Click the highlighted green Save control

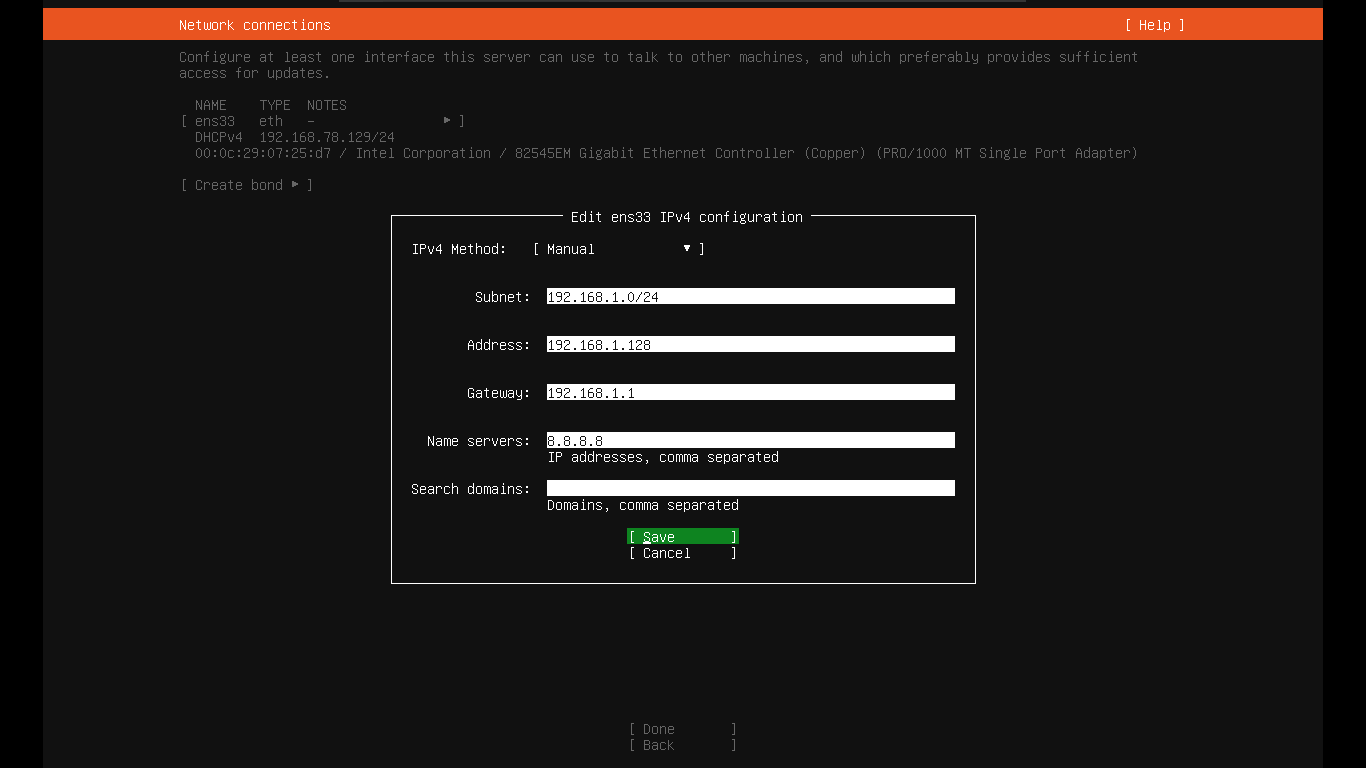(x=682, y=536)
